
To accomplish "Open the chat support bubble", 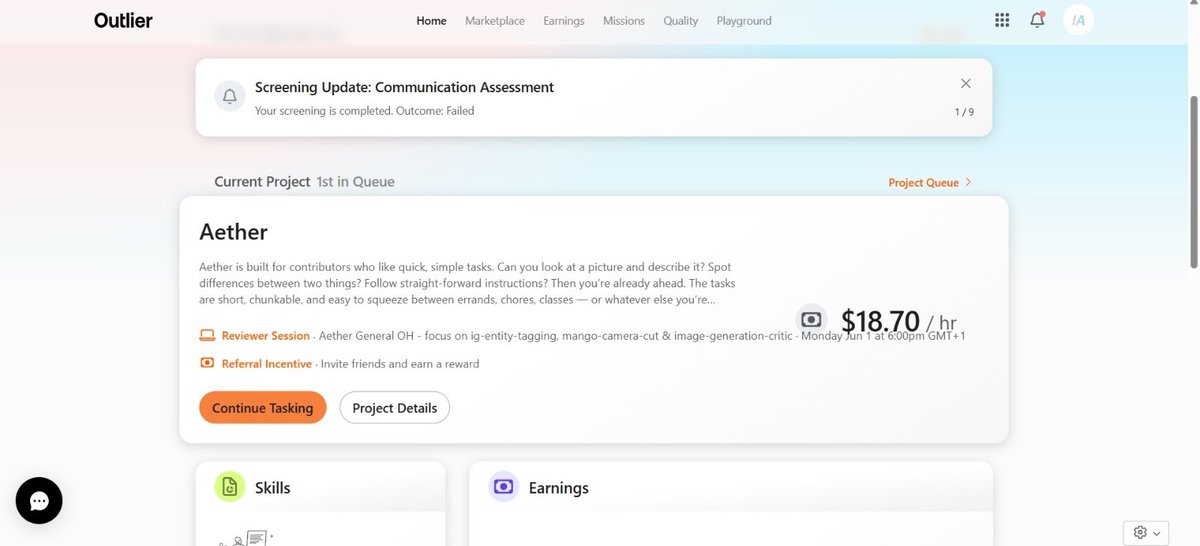I will point(39,501).
